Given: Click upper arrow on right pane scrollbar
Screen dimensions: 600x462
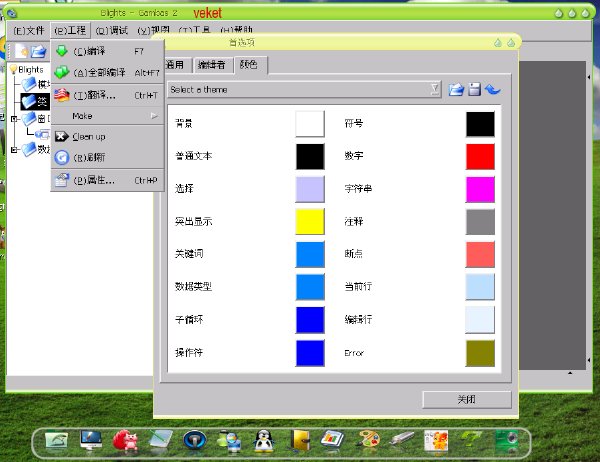Looking at the screenshot, I should [589, 77].
